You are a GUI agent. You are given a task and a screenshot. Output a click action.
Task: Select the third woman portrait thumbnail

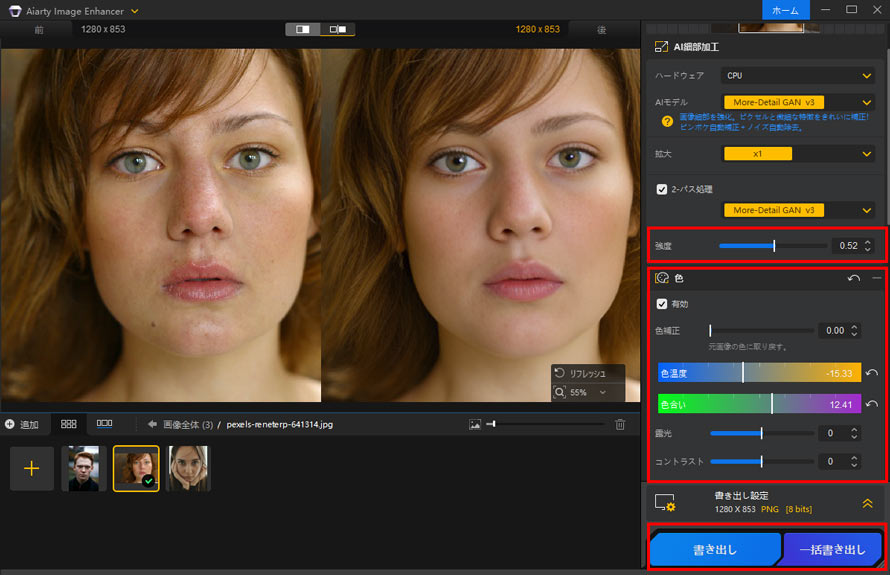[188, 468]
